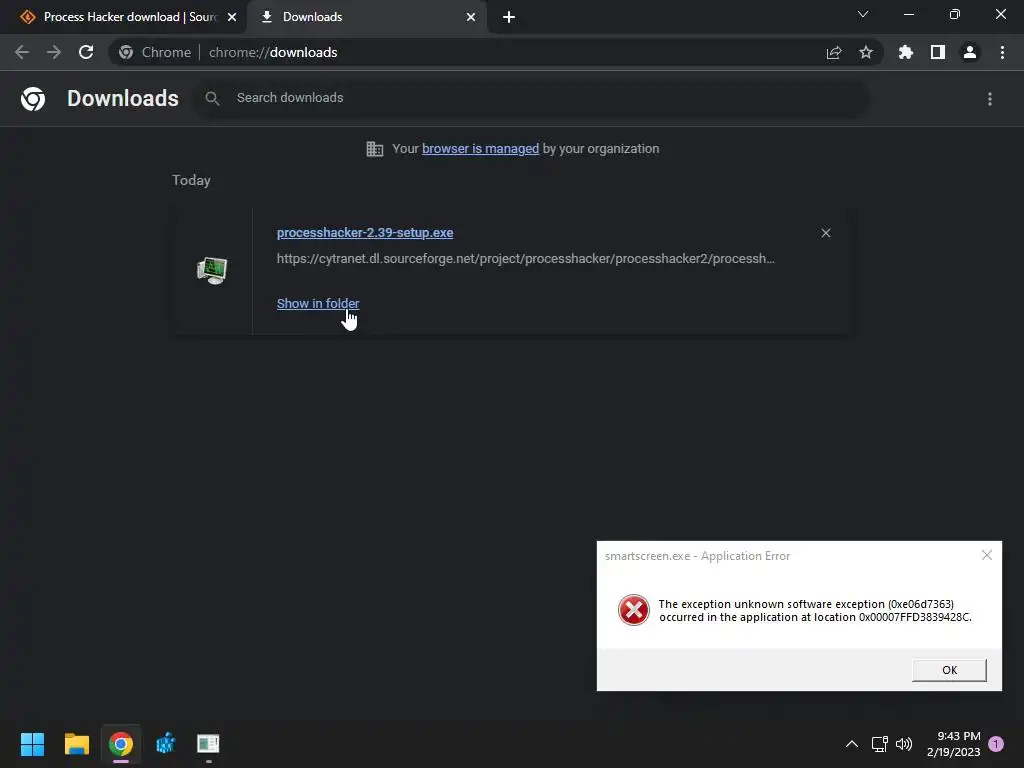1024x768 pixels.
Task: Open the Extensions puzzle icon
Action: 906,52
